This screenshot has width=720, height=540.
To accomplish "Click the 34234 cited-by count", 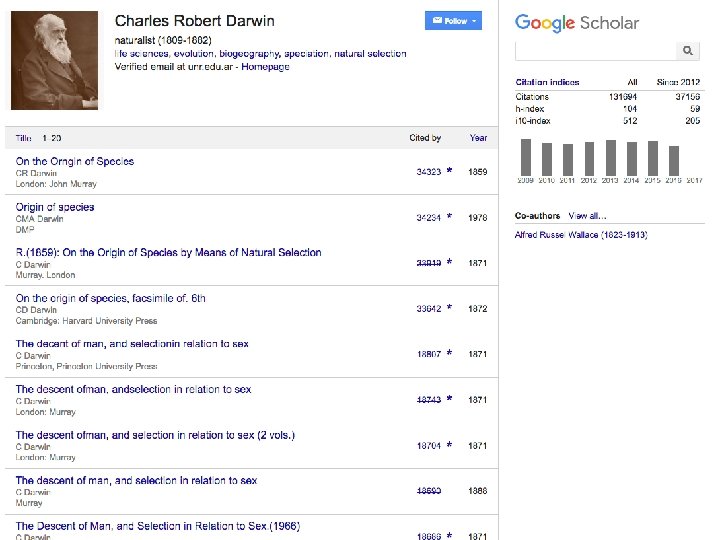I will tap(428, 217).
